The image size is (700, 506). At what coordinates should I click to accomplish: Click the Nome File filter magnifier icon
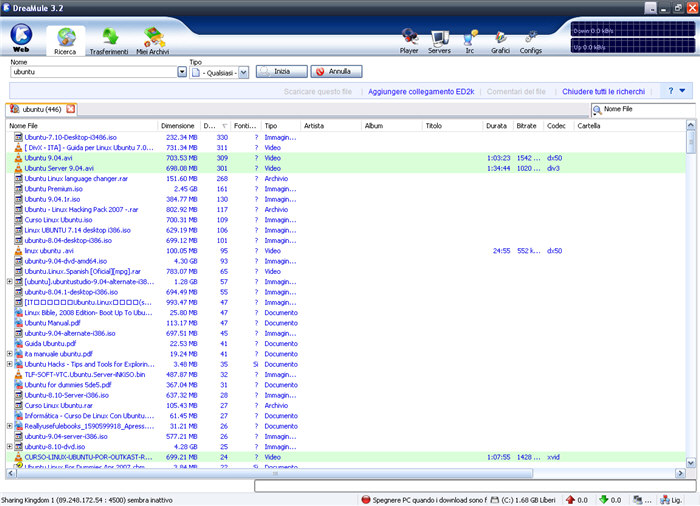pyautogui.click(x=597, y=109)
